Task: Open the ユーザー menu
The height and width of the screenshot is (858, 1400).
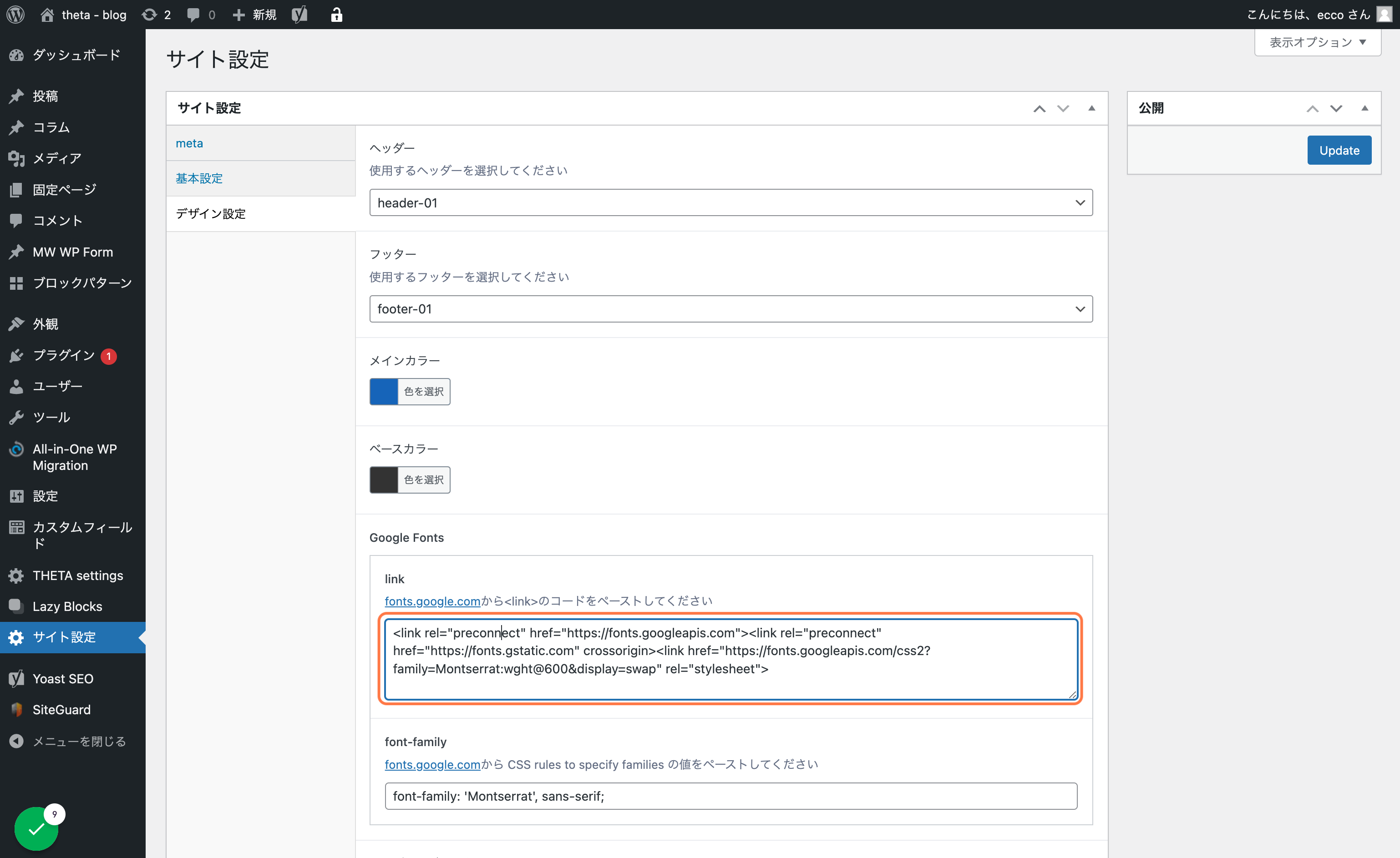Action: click(73, 386)
